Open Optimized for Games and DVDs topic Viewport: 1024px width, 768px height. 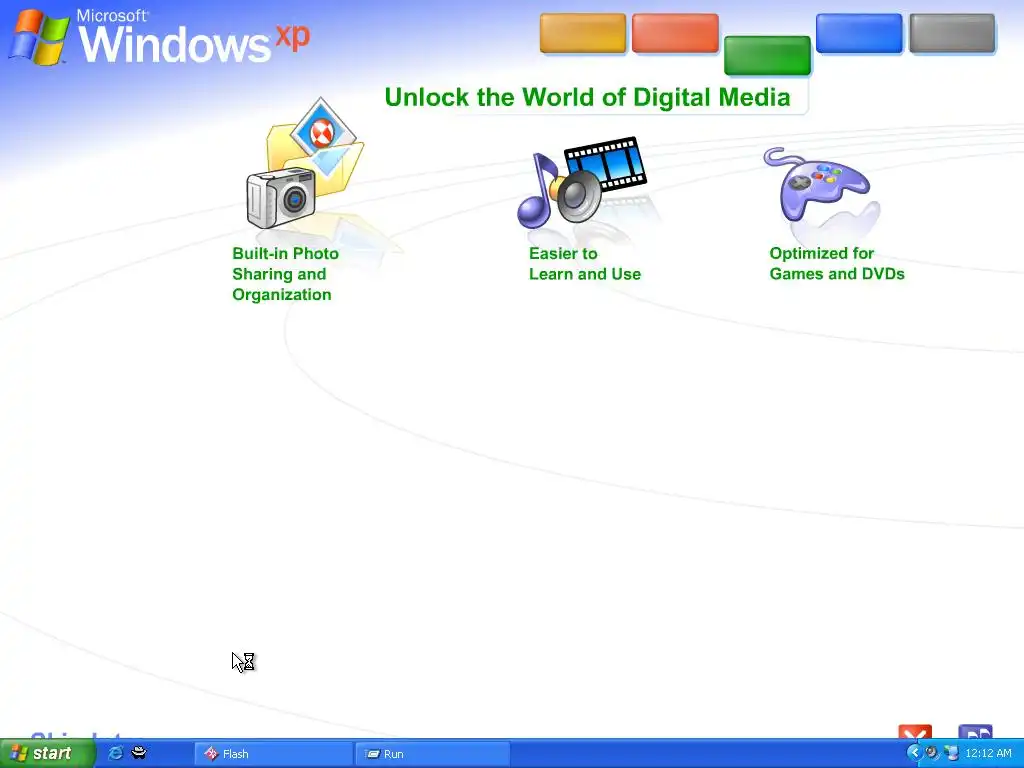pyautogui.click(x=837, y=263)
